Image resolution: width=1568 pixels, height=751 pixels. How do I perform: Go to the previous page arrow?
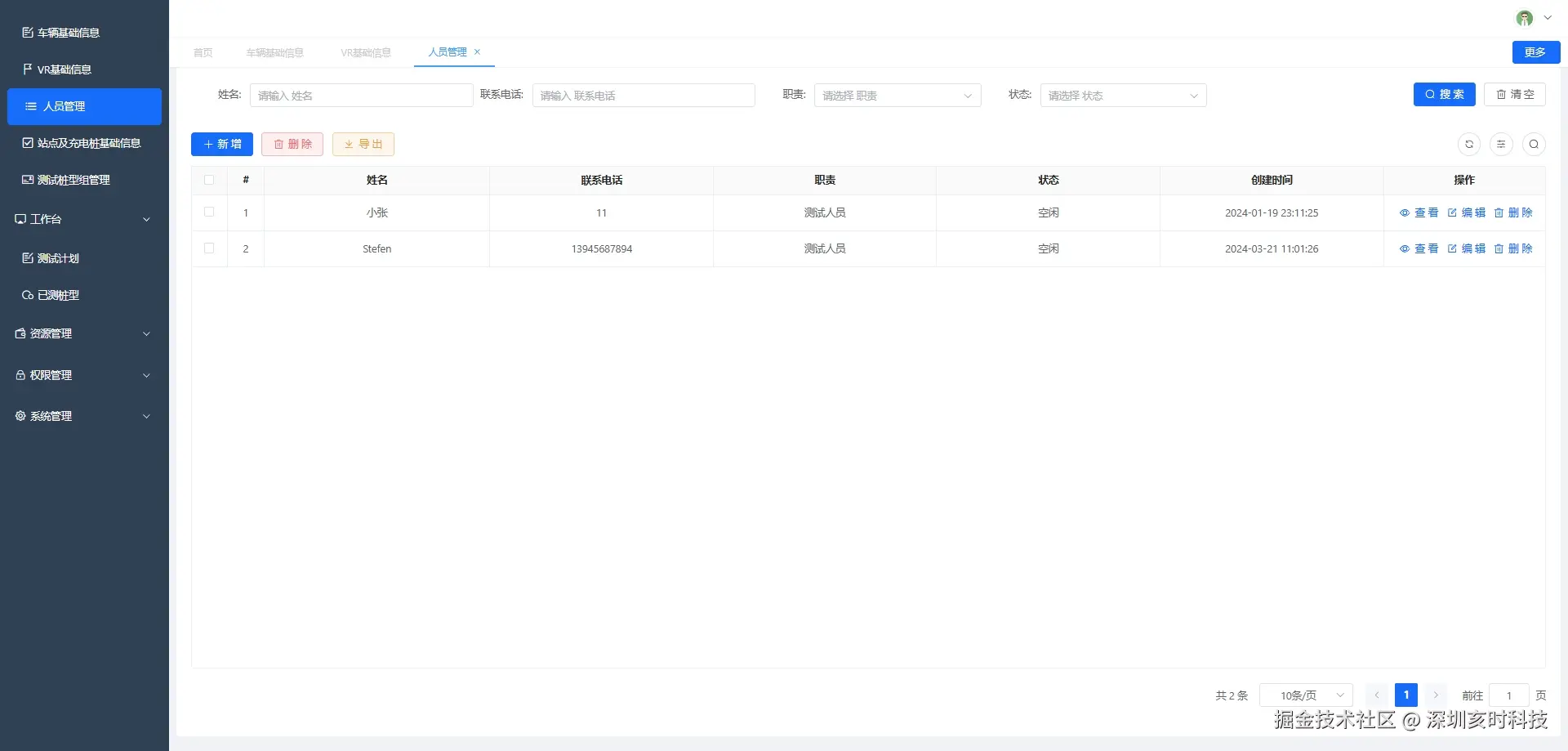click(1377, 695)
